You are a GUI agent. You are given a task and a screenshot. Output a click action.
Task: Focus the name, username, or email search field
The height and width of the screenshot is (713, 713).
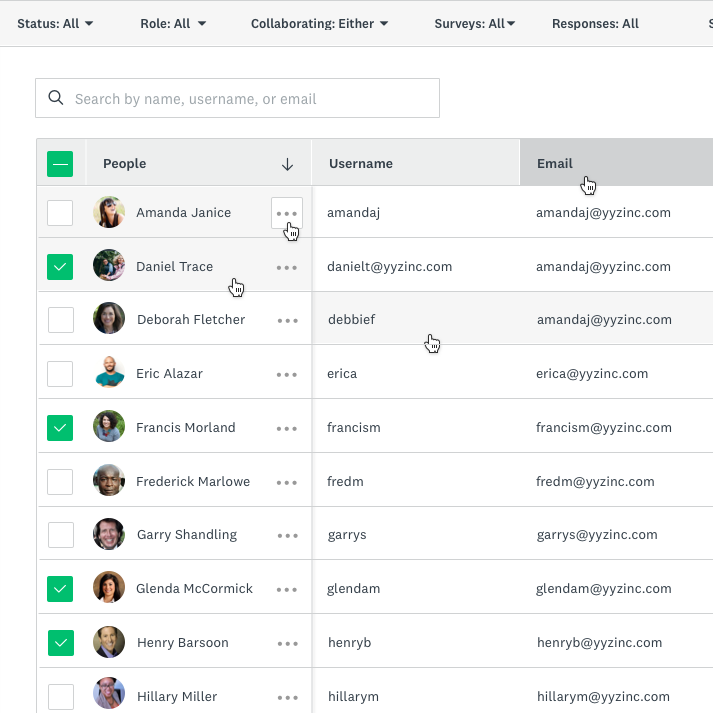coord(237,98)
